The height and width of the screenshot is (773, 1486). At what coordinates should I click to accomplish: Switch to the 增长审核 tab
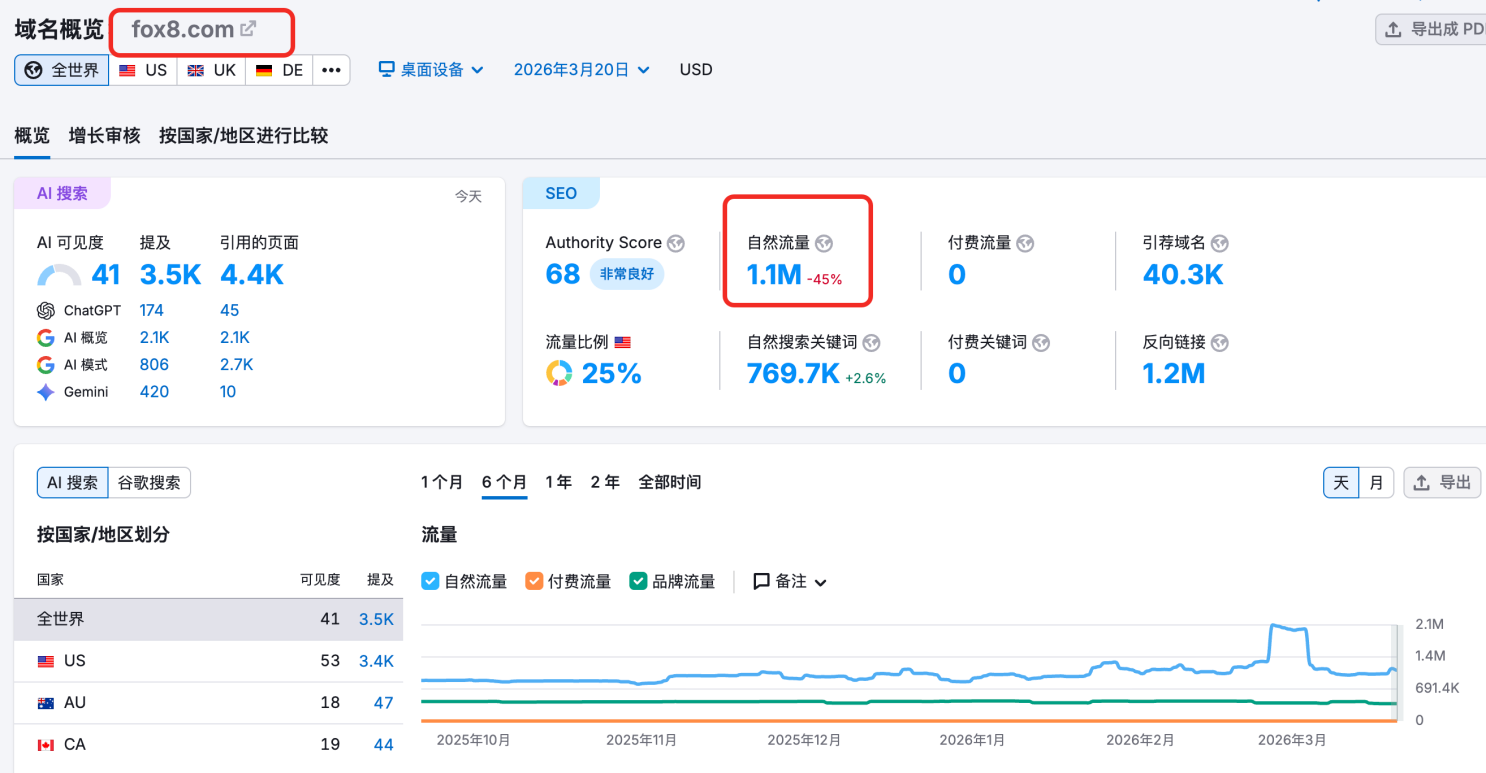[x=104, y=136]
